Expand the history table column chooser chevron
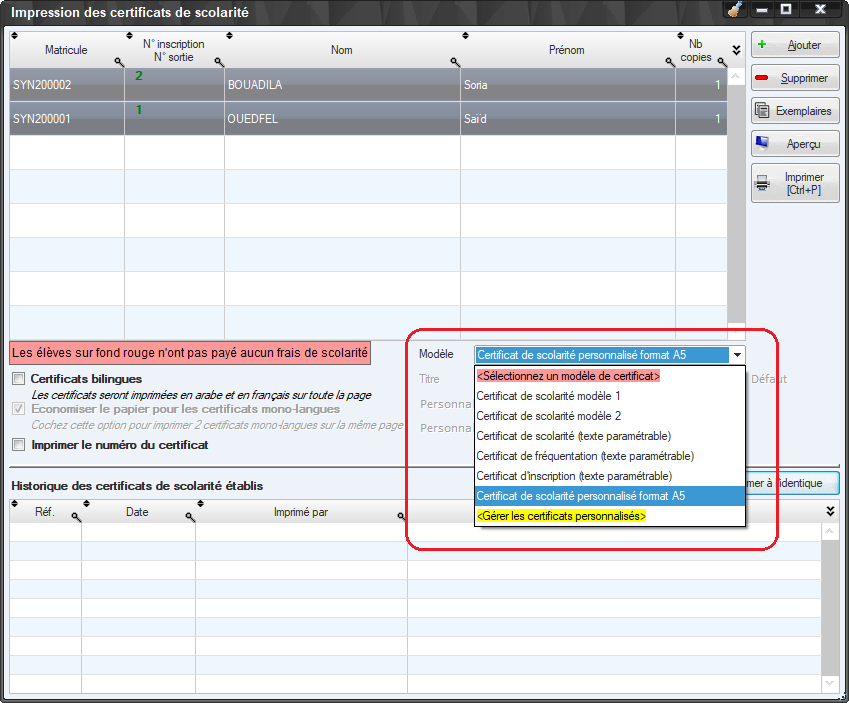849x703 pixels. tap(830, 511)
